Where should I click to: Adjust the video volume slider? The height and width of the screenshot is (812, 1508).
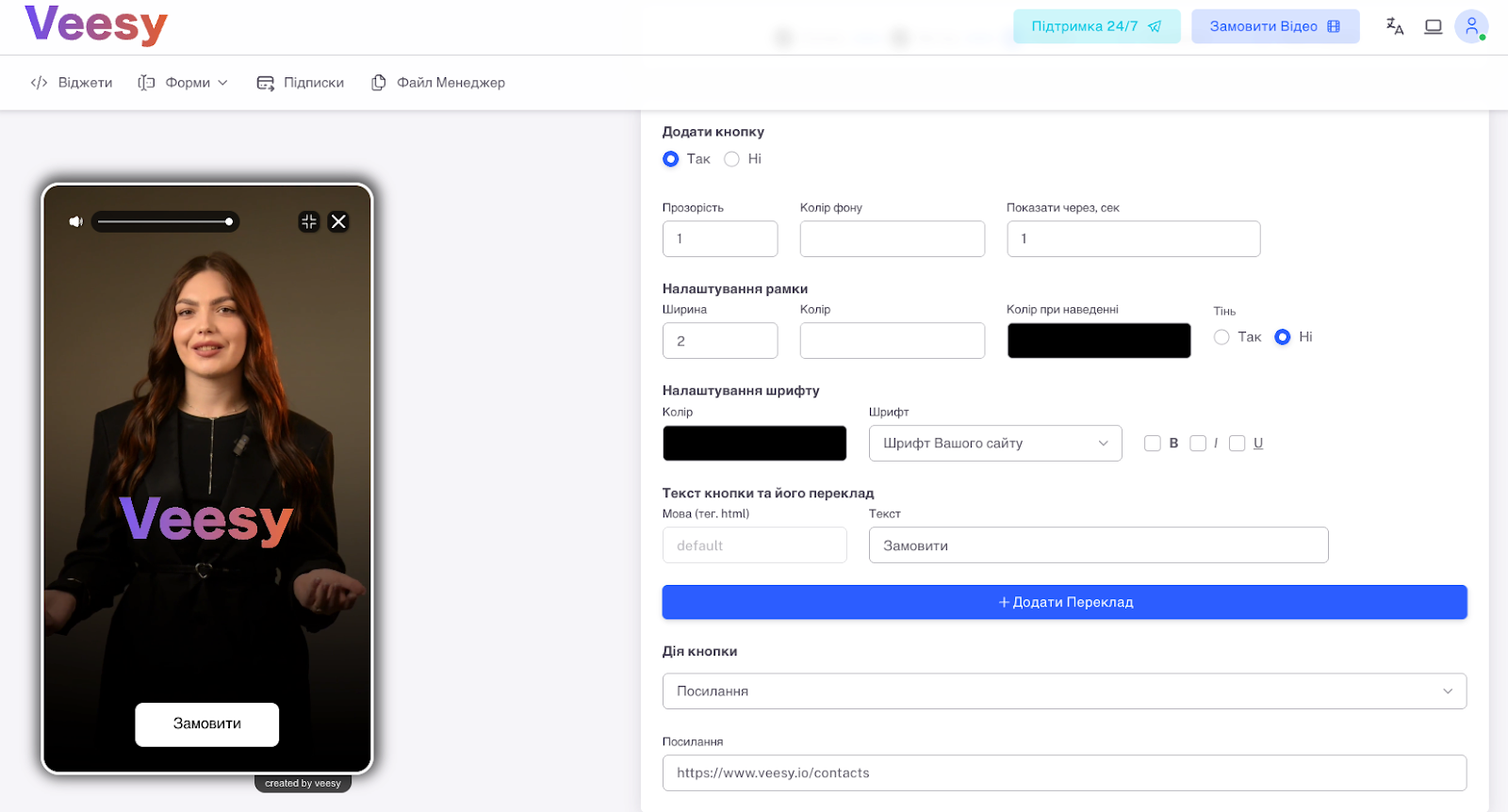(x=165, y=222)
